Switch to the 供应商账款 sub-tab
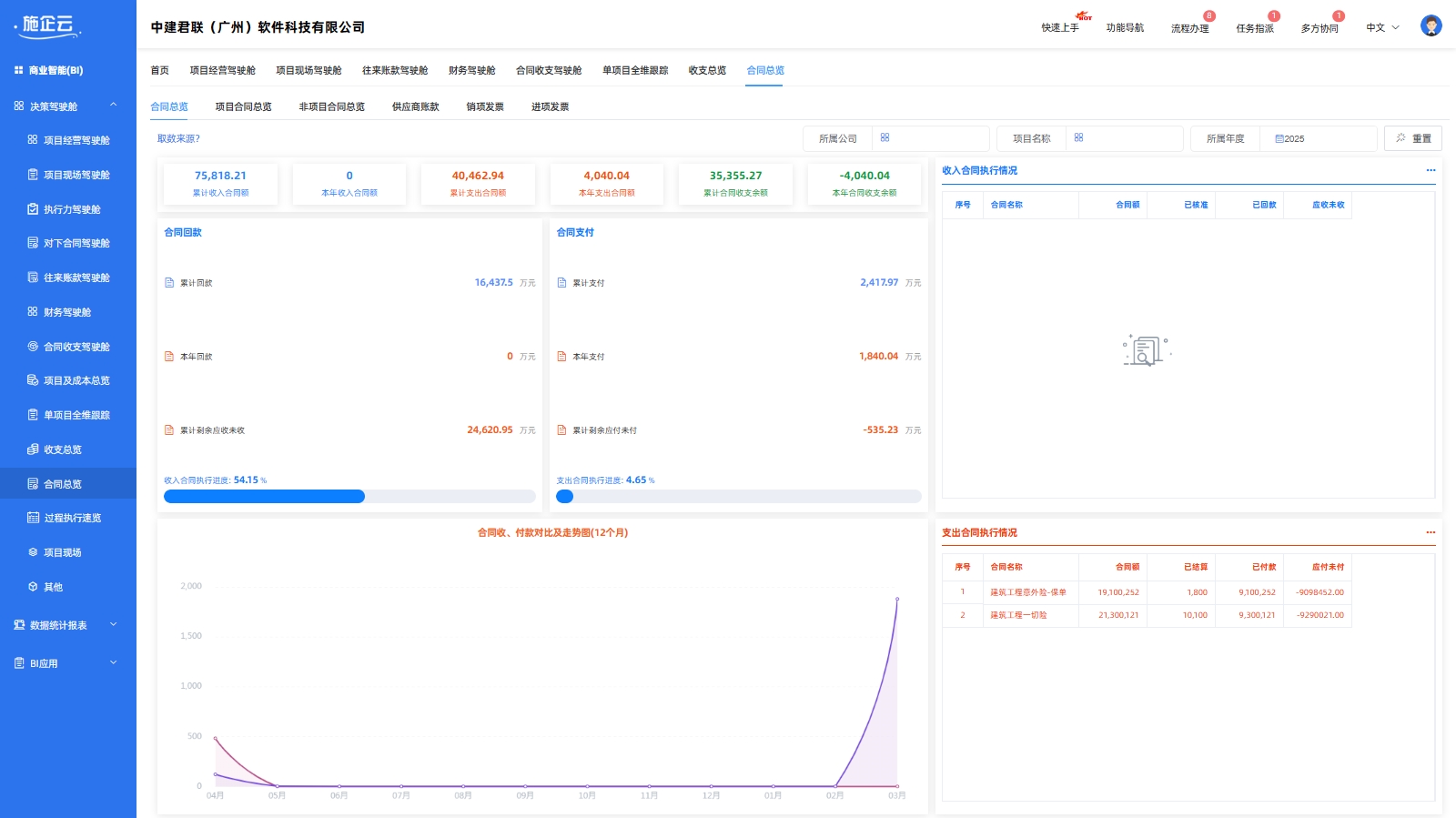 click(x=415, y=106)
